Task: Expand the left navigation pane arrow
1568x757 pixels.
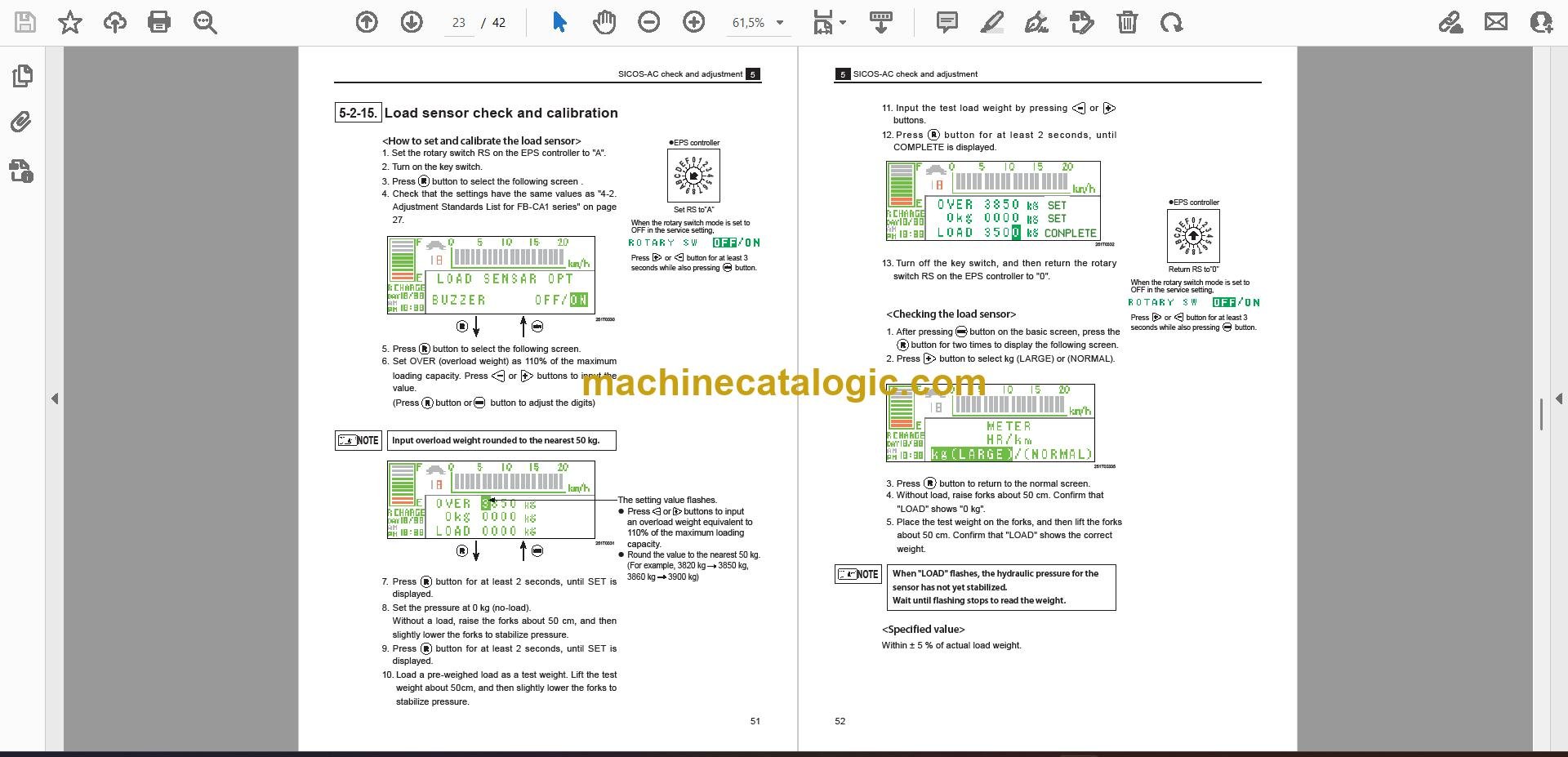Action: [55, 399]
